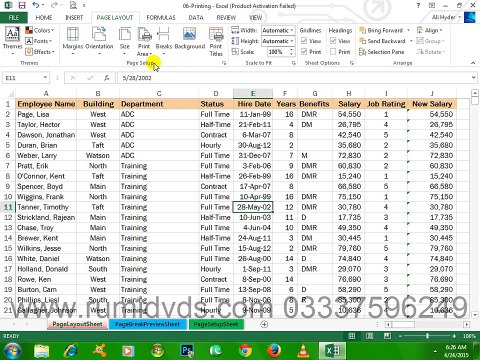Viewport: 480px width, 360px height.
Task: Toggle Gridlines View checkbox
Action: [304, 41]
